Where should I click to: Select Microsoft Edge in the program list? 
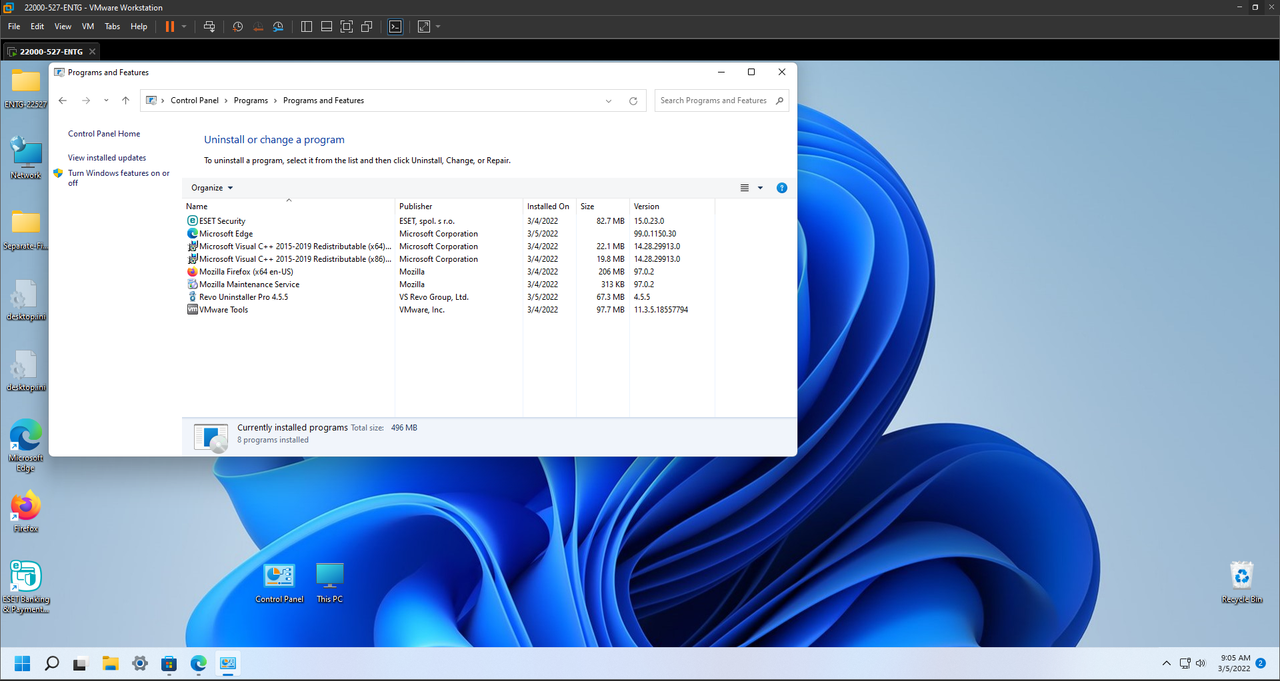click(x=449, y=234)
